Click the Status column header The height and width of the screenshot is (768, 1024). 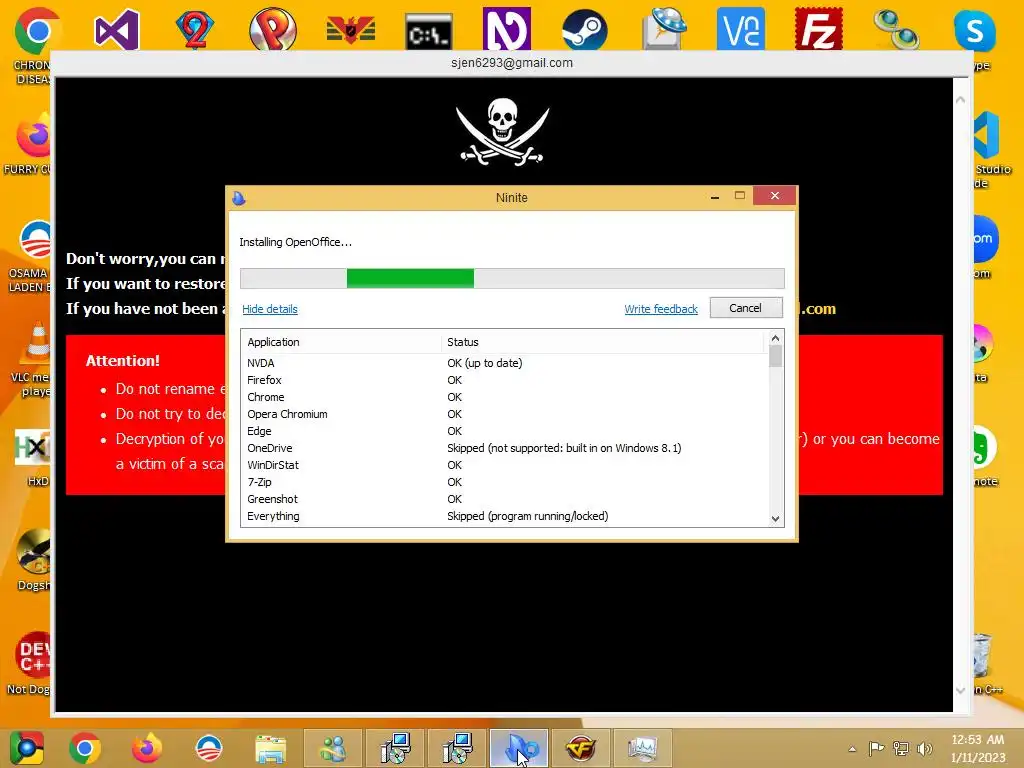tap(602, 342)
